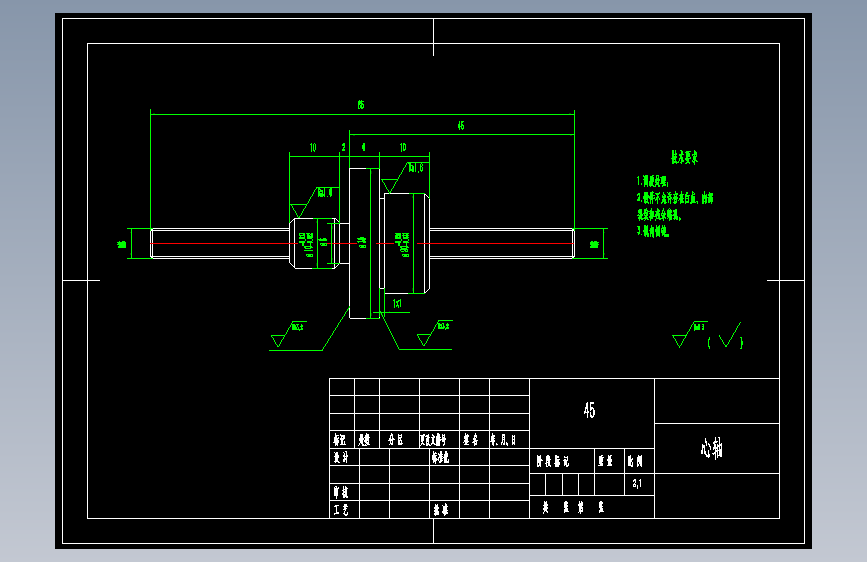Select the 技术要求 heading
The width and height of the screenshot is (867, 562).
[685, 158]
